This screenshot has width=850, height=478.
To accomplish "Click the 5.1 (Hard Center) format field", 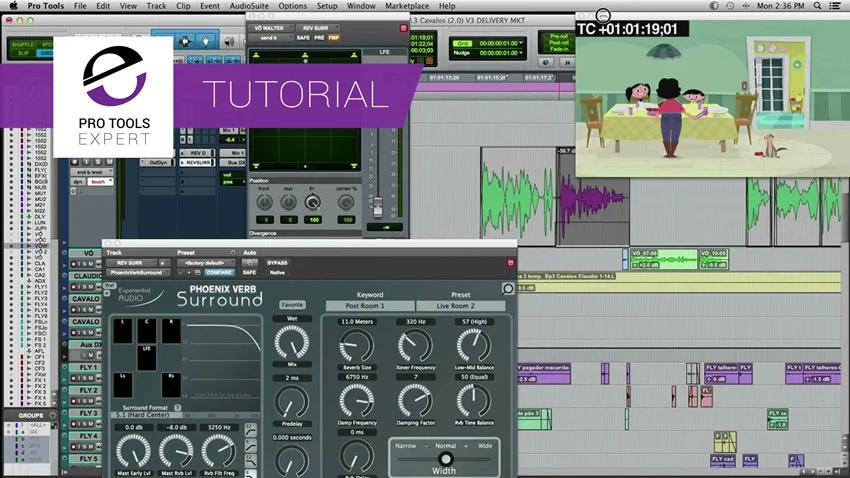I will 146,415.
